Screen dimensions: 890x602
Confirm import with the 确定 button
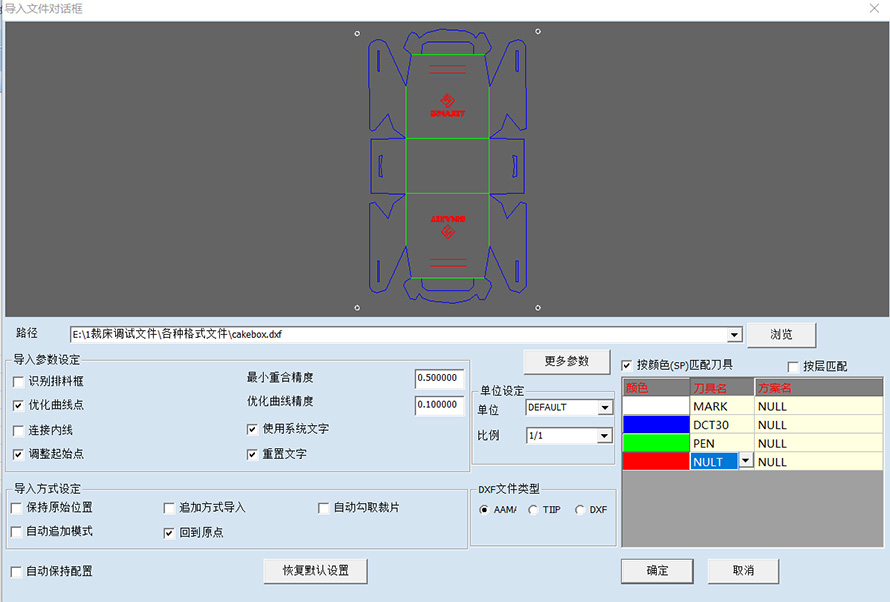tap(657, 571)
